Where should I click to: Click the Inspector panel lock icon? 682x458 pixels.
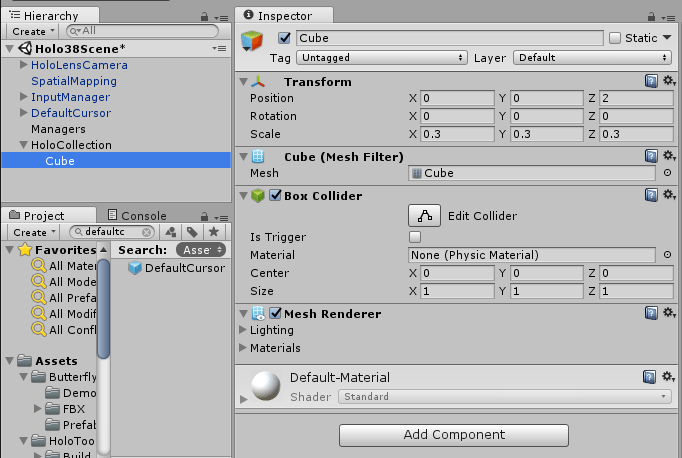click(x=652, y=17)
